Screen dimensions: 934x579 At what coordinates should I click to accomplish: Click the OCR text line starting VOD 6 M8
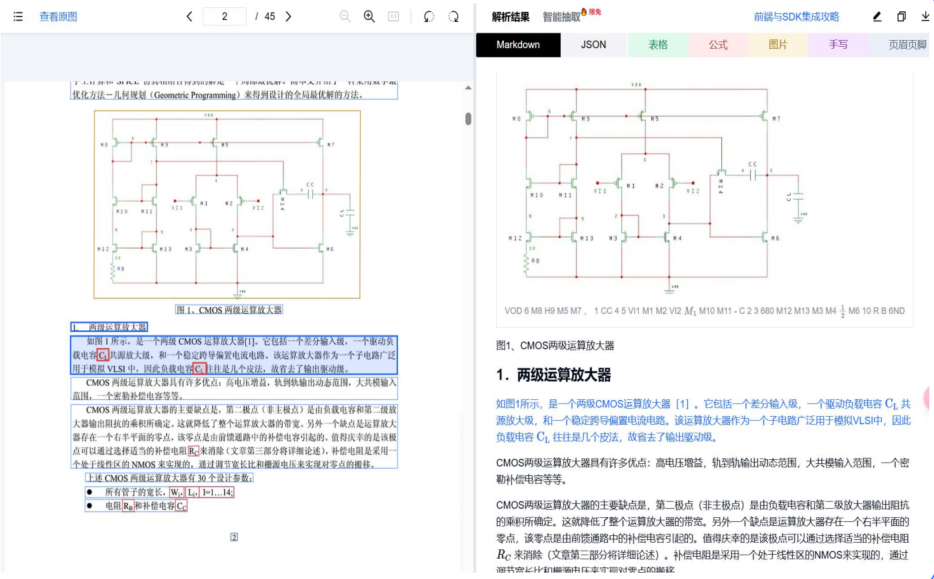click(x=705, y=310)
